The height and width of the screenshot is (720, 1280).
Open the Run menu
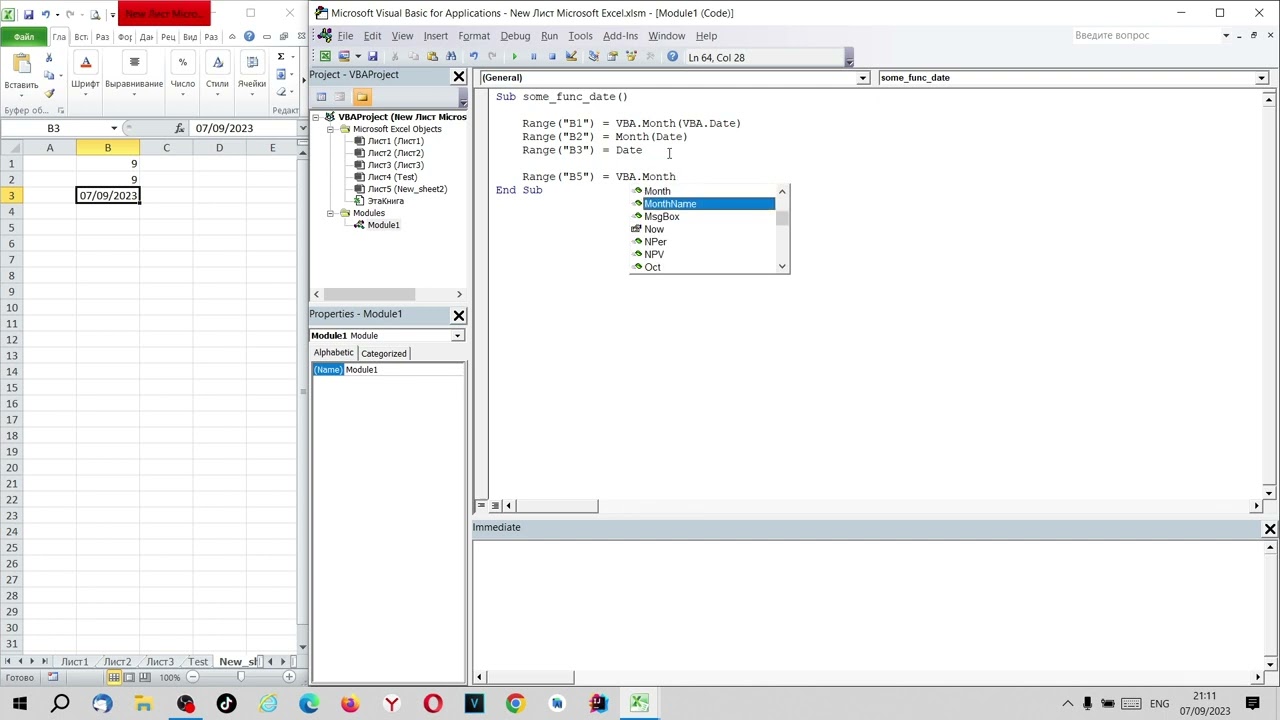pos(549,36)
